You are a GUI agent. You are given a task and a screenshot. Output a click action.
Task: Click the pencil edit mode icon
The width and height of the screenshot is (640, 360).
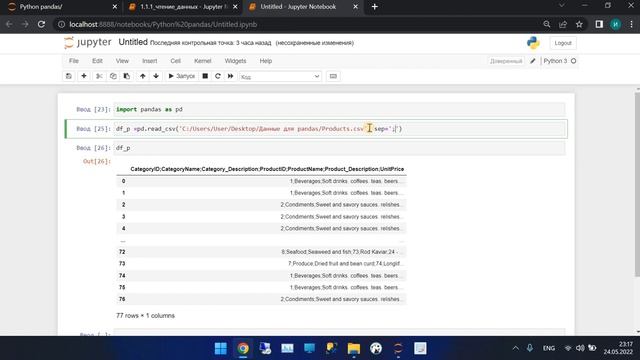pyautogui.click(x=533, y=61)
